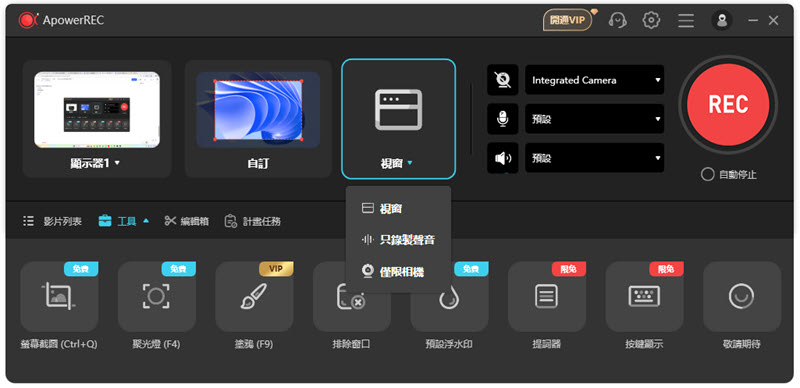The image size is (800, 388).
Task: Click the 聚光燈 (F4) label
Action: click(x=156, y=344)
